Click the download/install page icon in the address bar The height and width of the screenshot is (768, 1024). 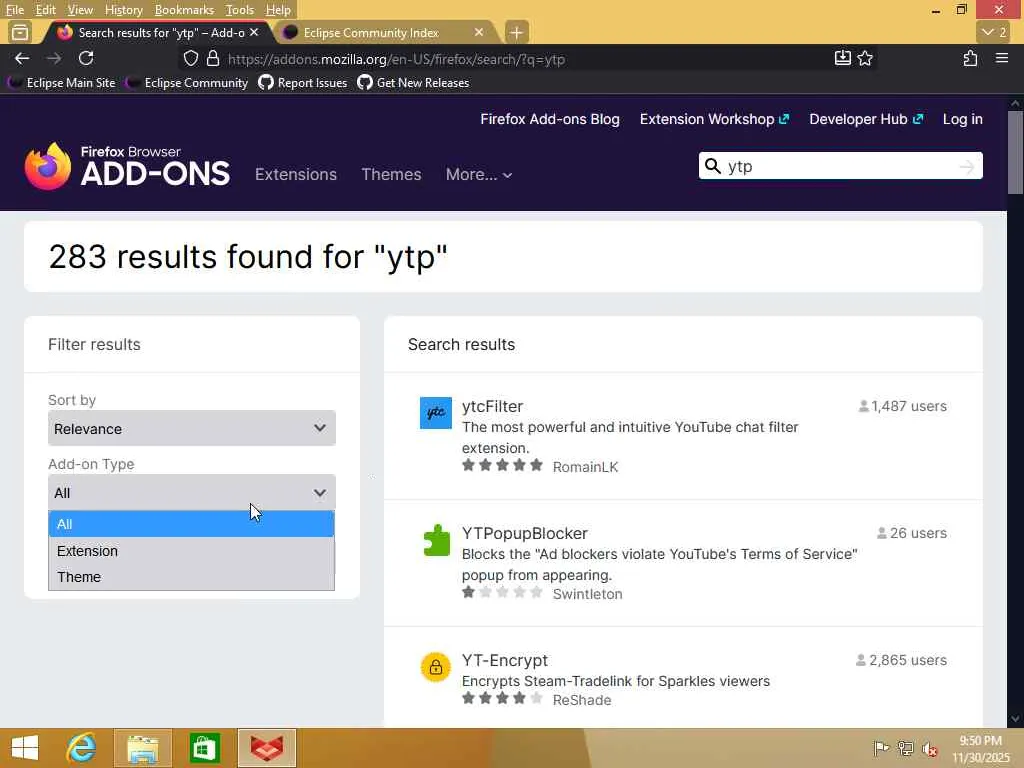pyautogui.click(x=842, y=58)
